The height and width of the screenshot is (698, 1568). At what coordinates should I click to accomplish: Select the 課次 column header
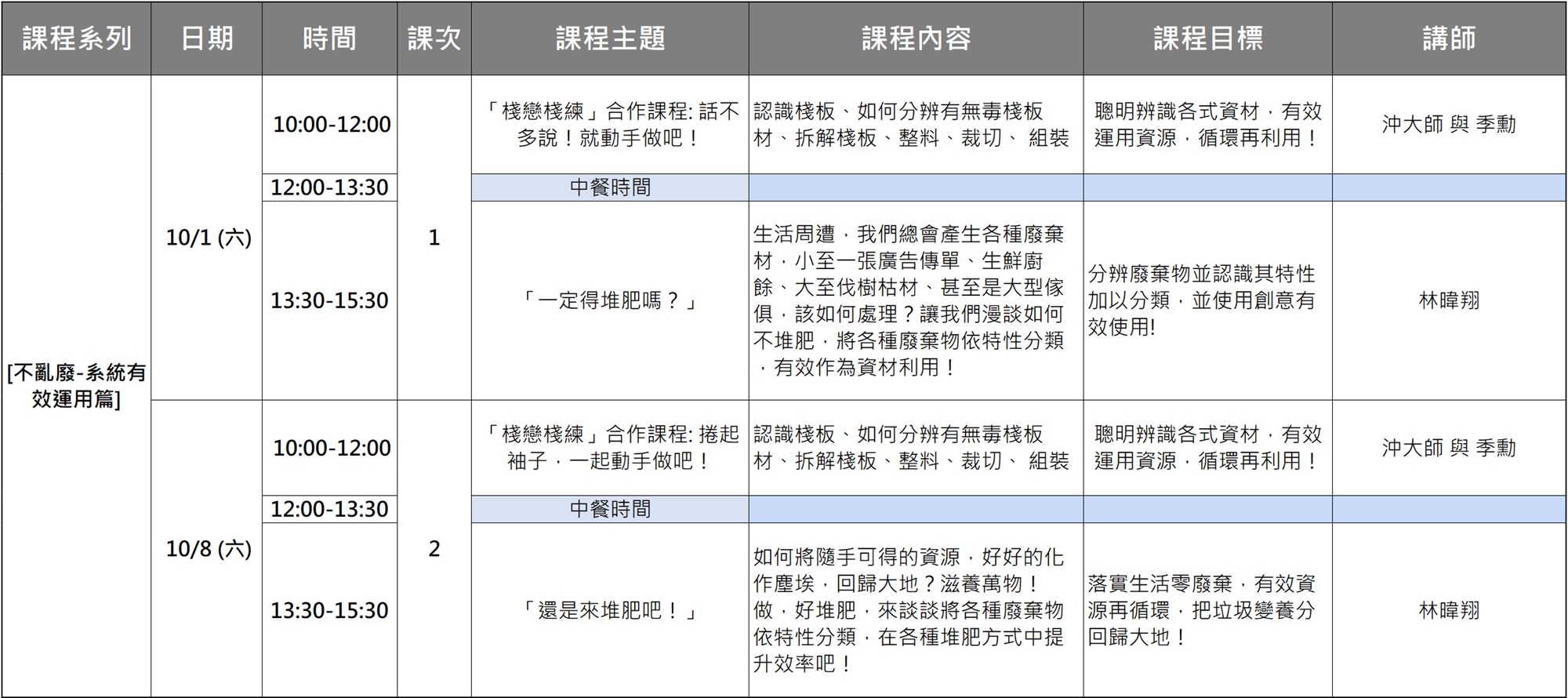(434, 38)
